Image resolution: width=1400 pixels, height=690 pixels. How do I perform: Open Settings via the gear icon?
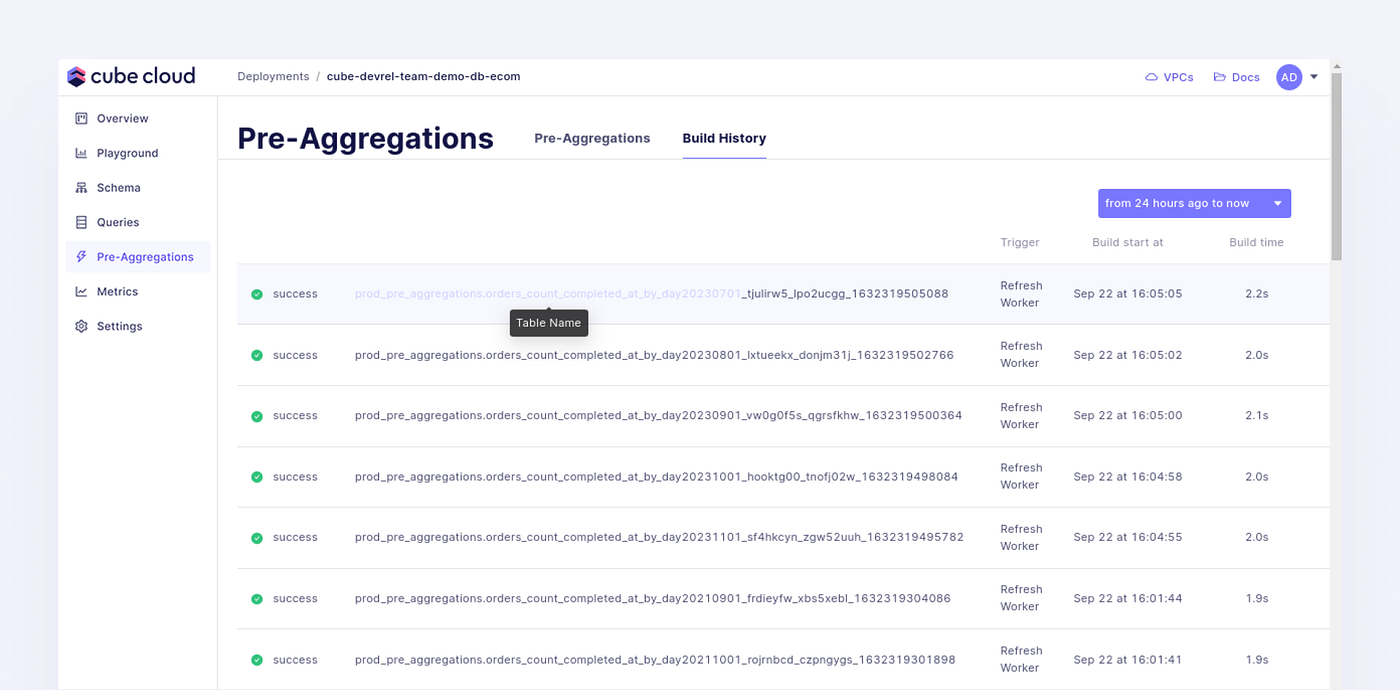coord(80,325)
